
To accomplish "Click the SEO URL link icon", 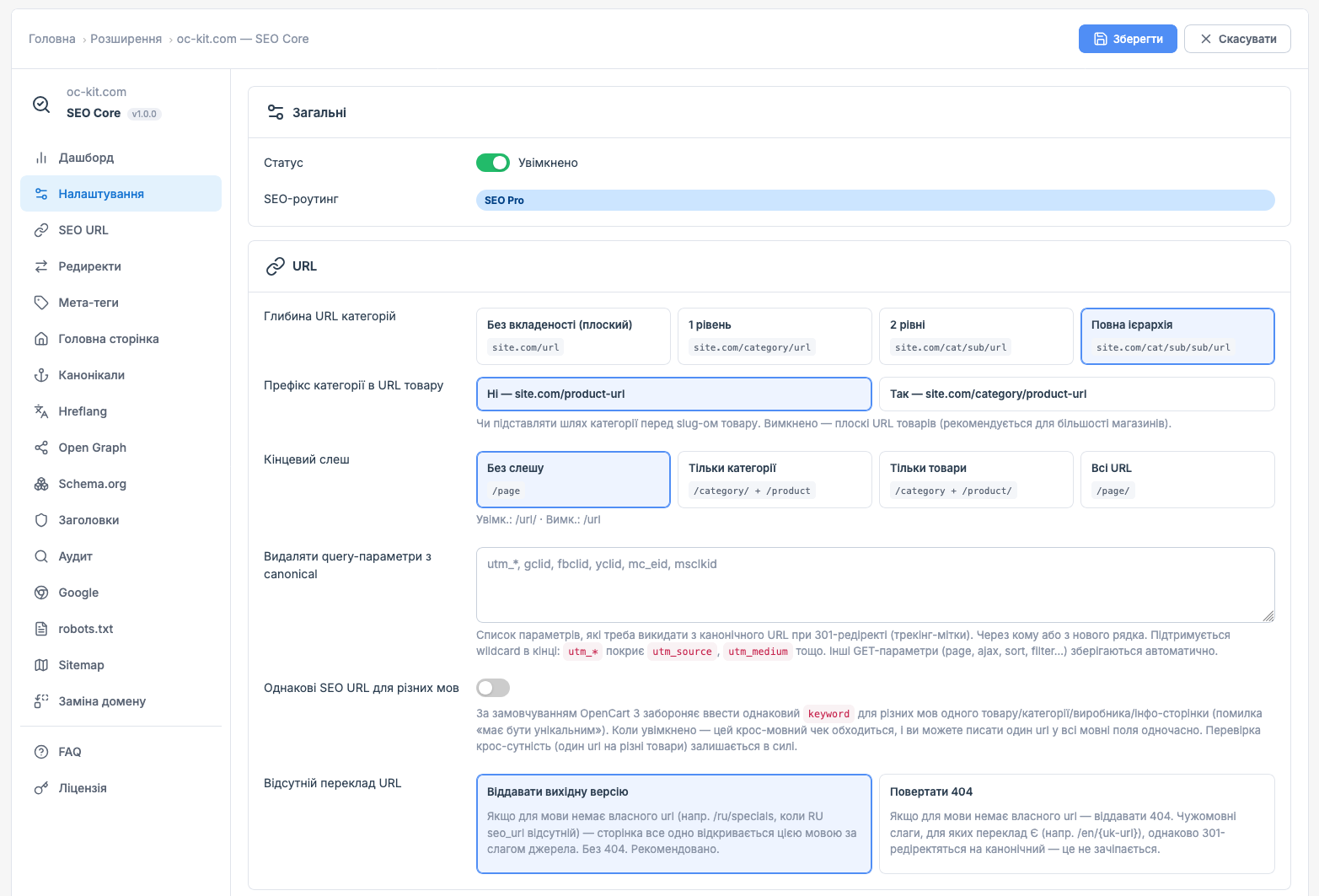I will [x=41, y=230].
